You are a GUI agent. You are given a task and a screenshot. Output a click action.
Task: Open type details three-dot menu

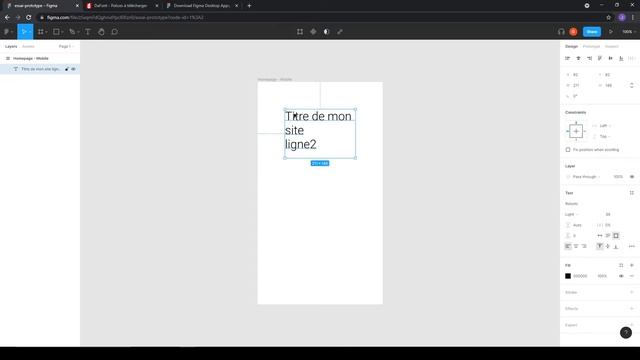coord(632,246)
